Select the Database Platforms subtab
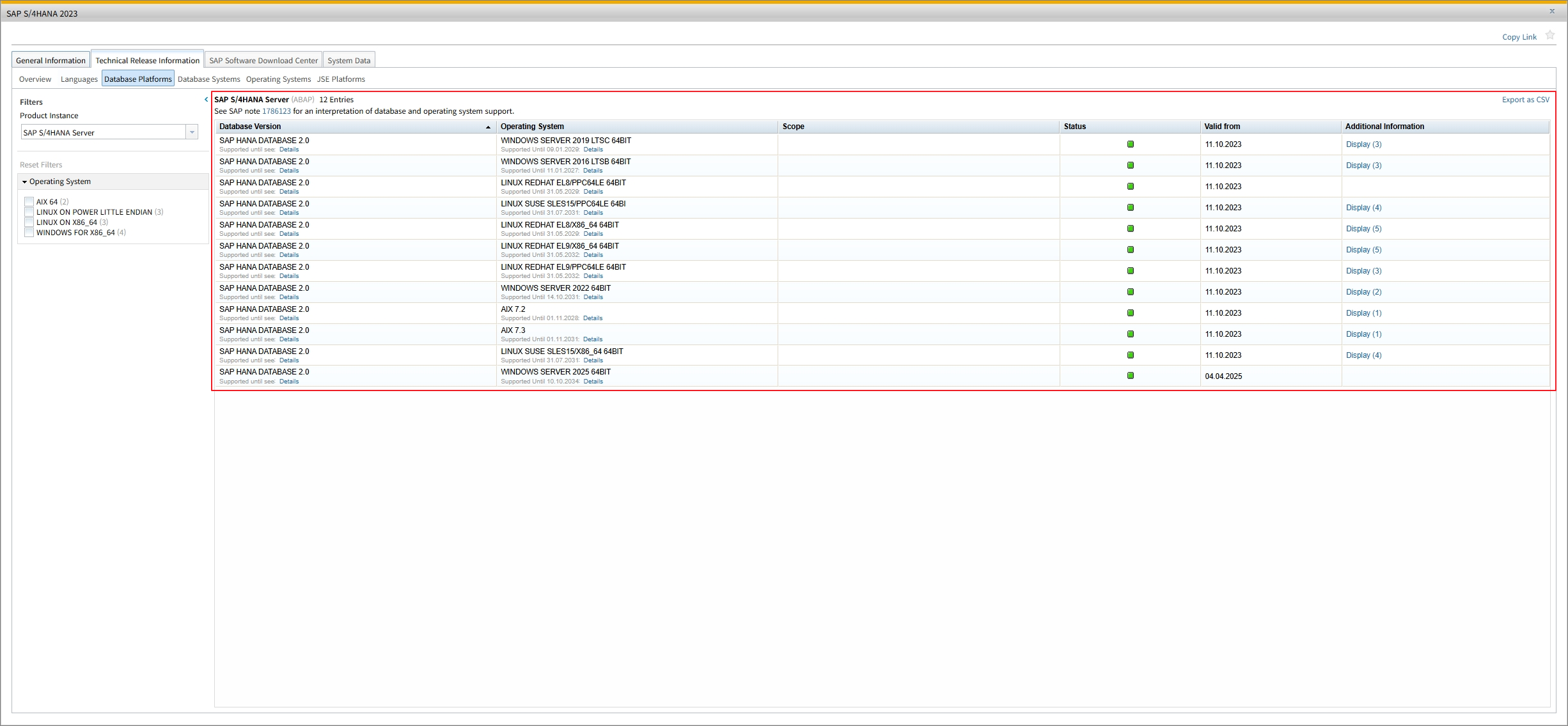Image resolution: width=1568 pixels, height=726 pixels. coord(138,79)
